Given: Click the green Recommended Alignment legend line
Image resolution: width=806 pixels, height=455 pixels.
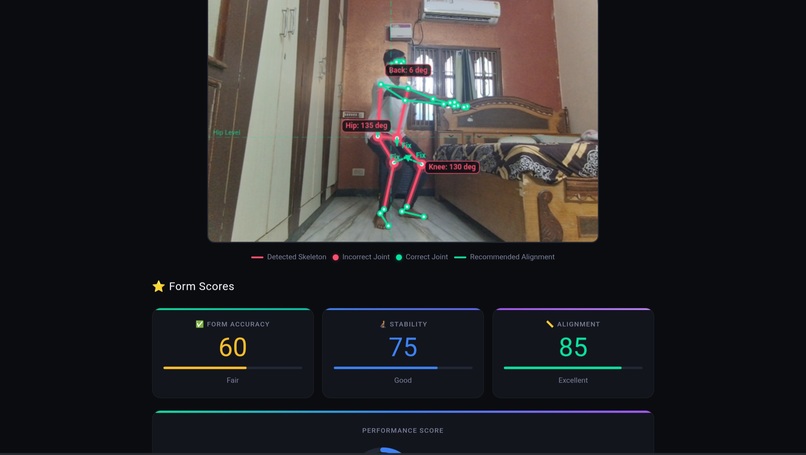Looking at the screenshot, I should [460, 257].
